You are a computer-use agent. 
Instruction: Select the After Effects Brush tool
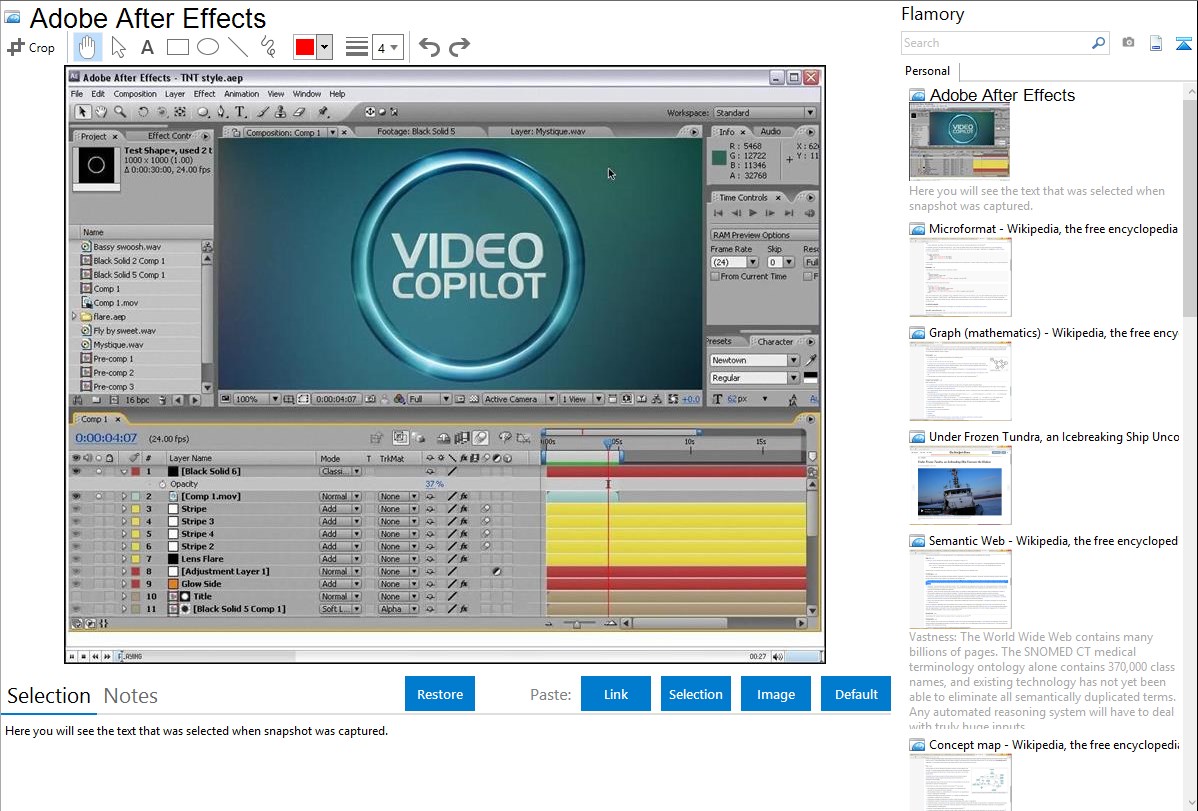point(263,112)
